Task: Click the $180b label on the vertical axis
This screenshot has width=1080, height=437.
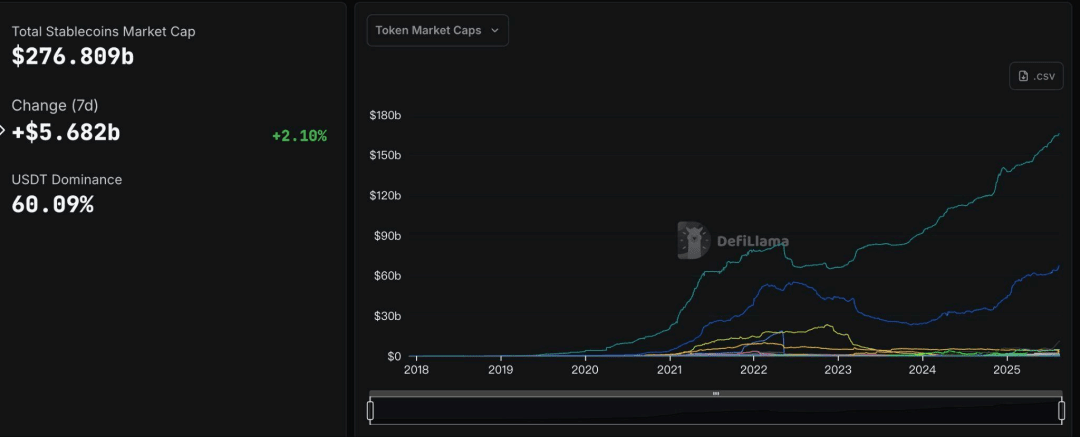Action: (385, 115)
